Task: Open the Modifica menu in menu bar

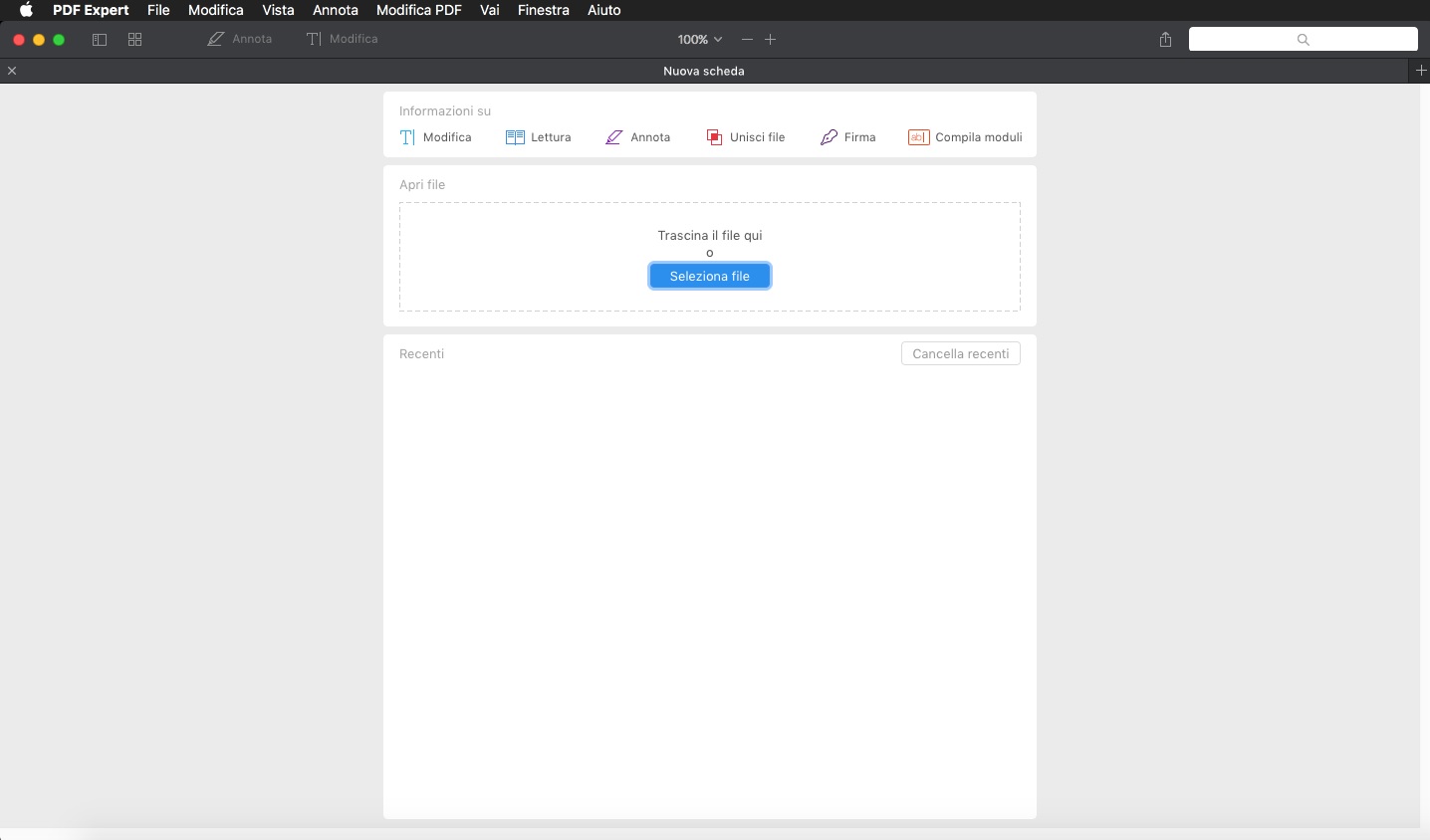Action: (216, 10)
